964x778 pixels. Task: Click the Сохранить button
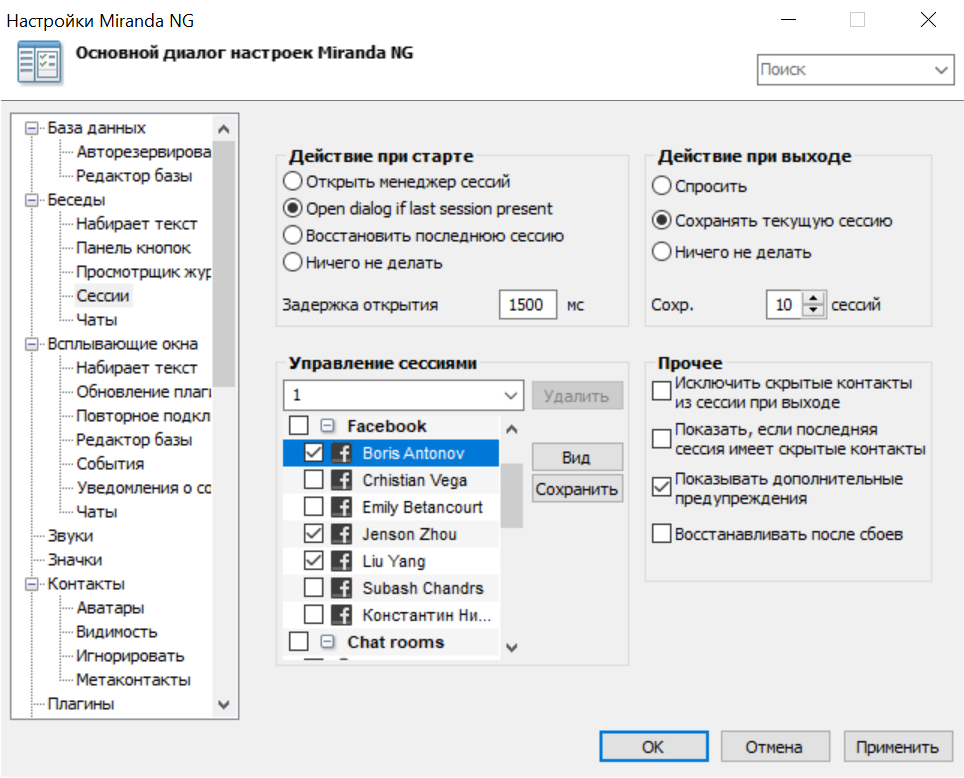(577, 489)
